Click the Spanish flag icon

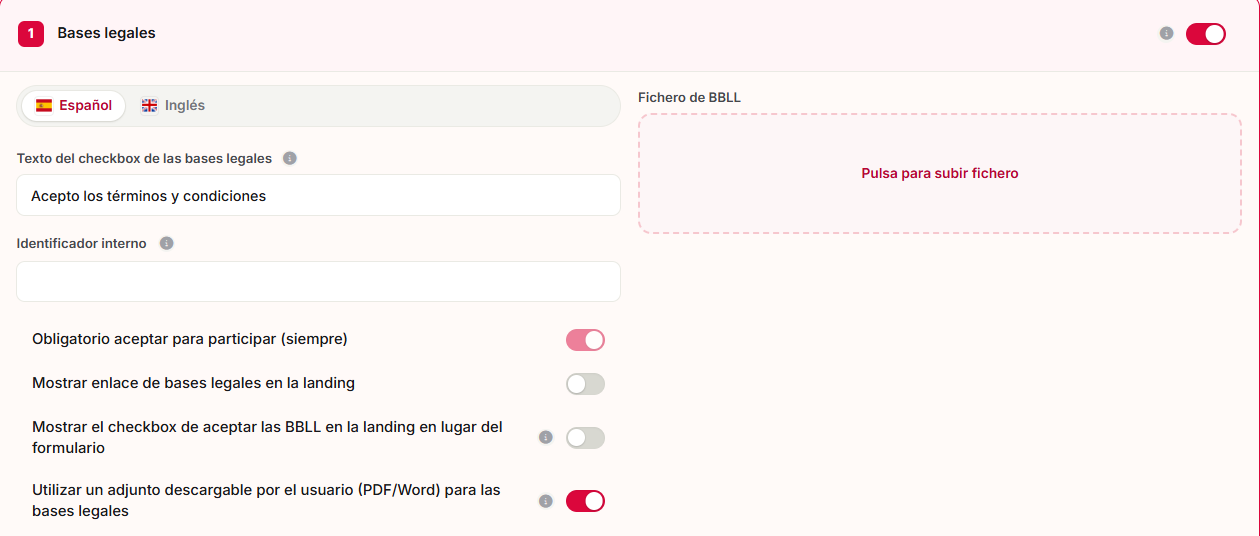tap(44, 105)
